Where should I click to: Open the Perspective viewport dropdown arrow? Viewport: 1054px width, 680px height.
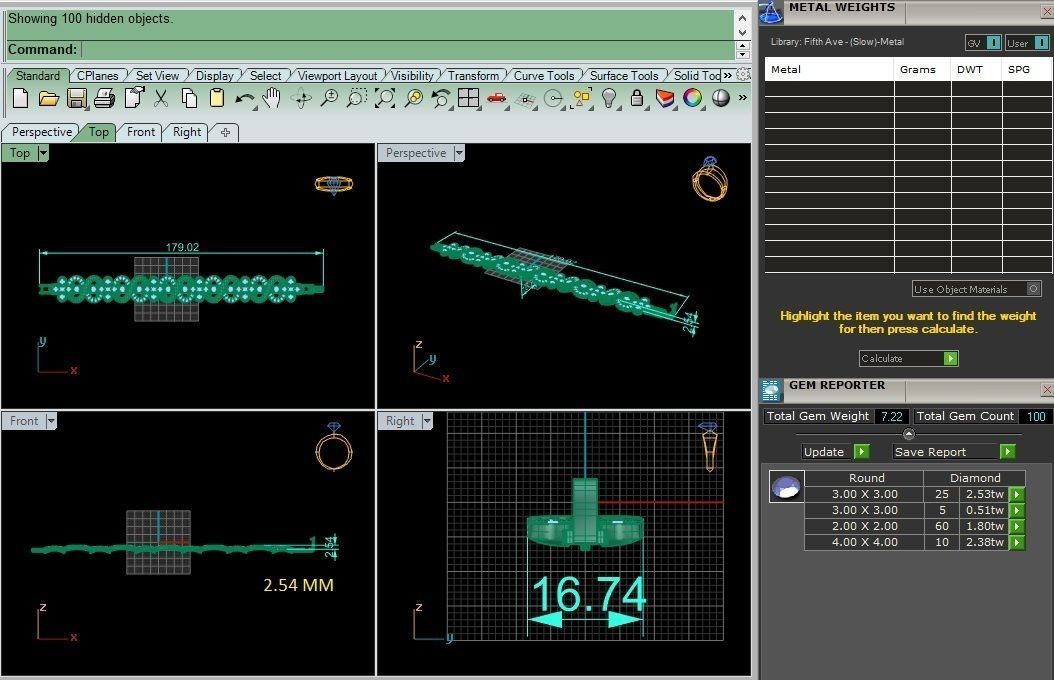459,153
